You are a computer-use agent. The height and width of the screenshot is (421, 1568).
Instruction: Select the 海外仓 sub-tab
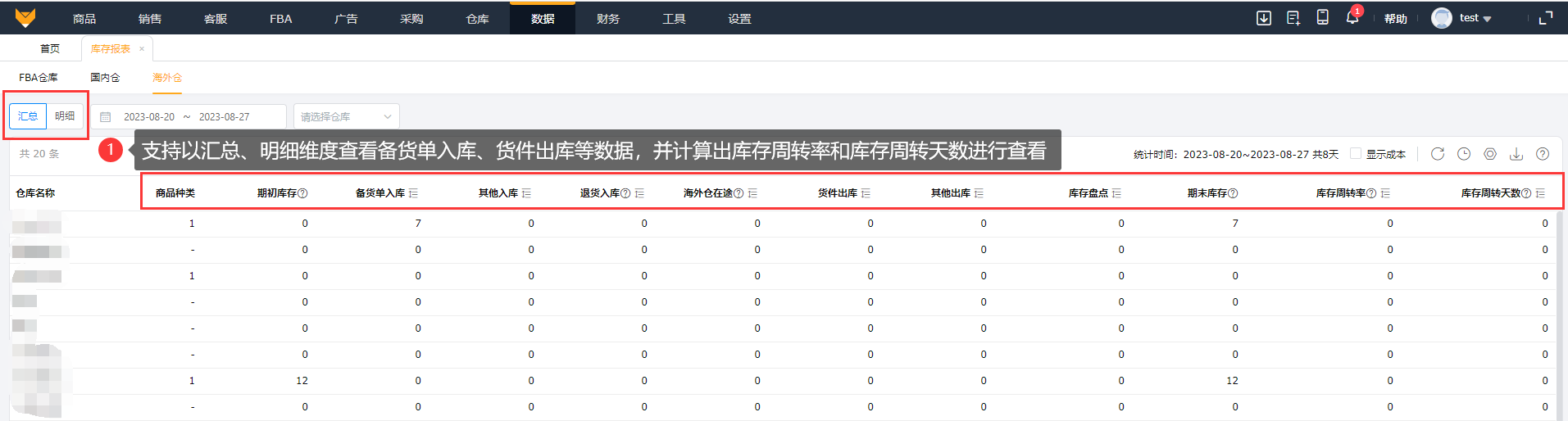click(167, 78)
